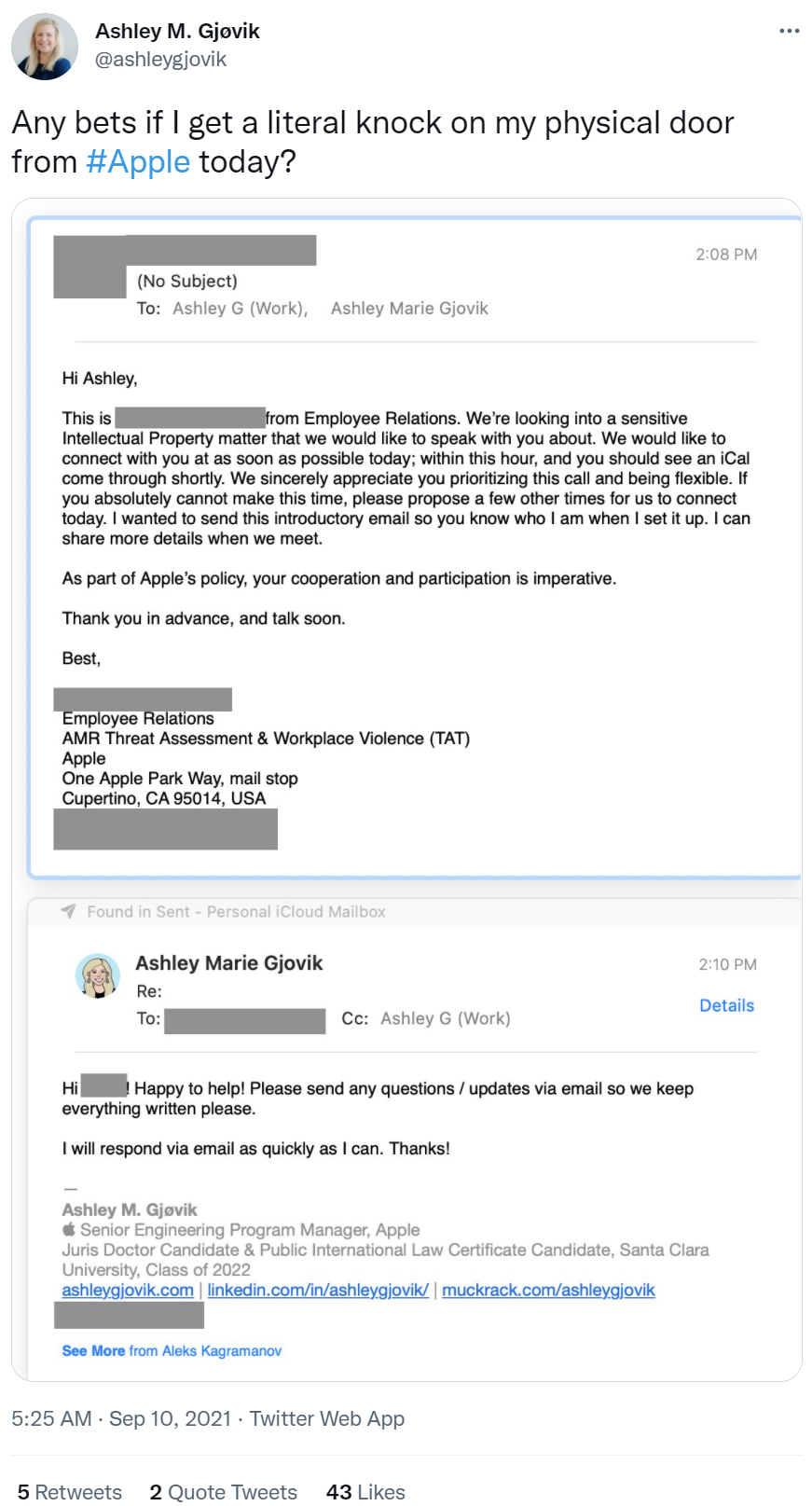Viewport: 812px width, 1506px height.
Task: Click the tweet timestamp 5:25 AM · Sep 10, 2021
Action: click(121, 1418)
